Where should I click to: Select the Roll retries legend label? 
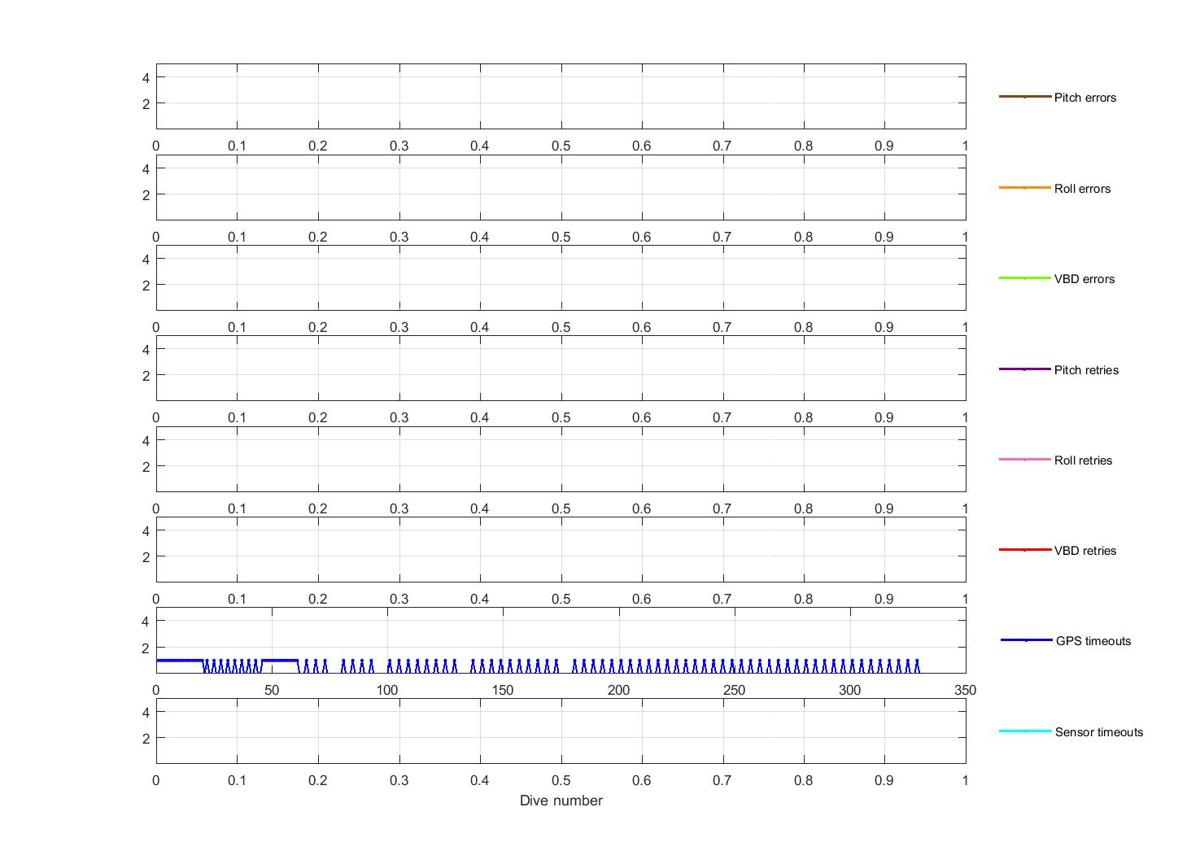[x=1083, y=461]
